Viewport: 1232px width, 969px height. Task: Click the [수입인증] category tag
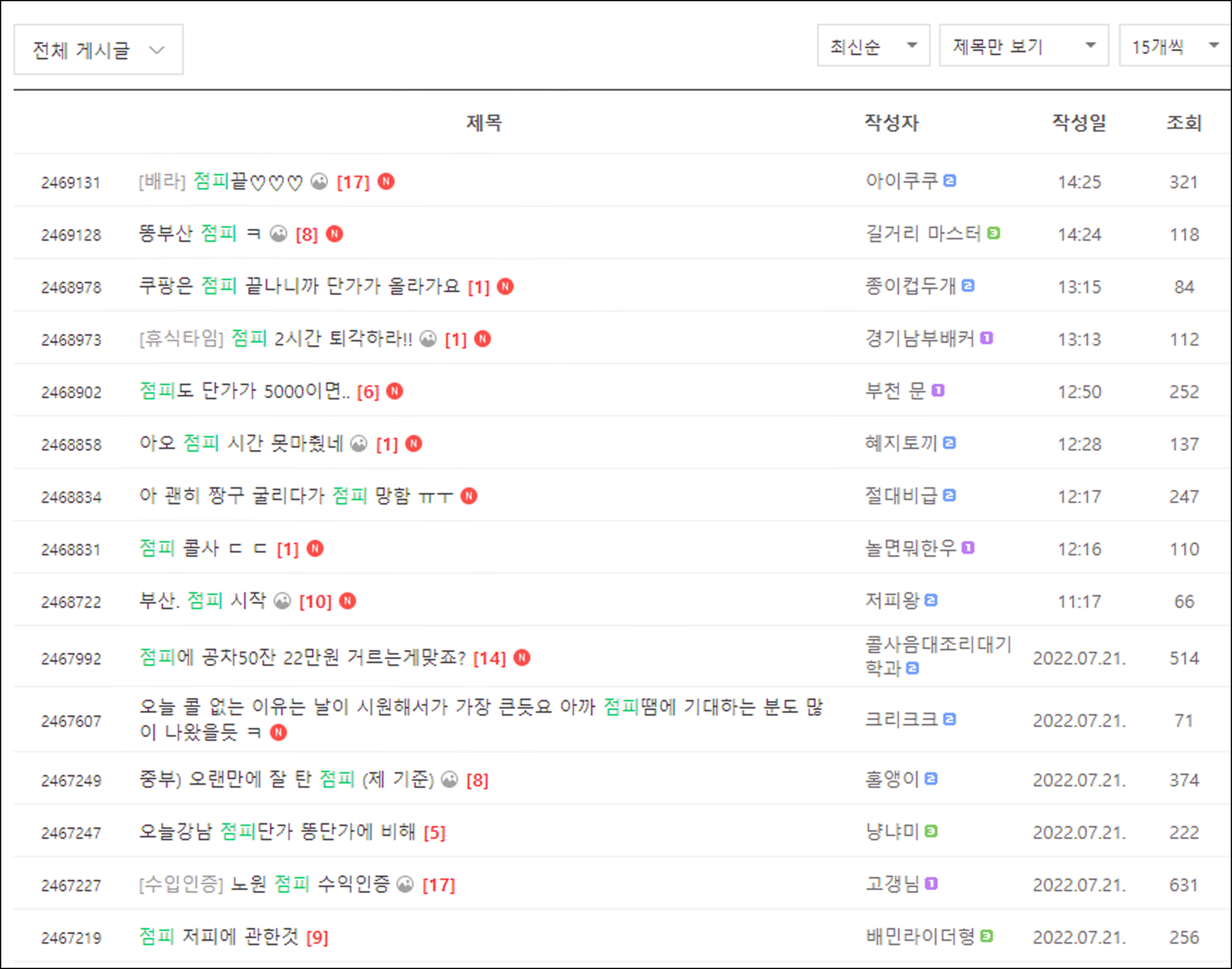[x=181, y=884]
